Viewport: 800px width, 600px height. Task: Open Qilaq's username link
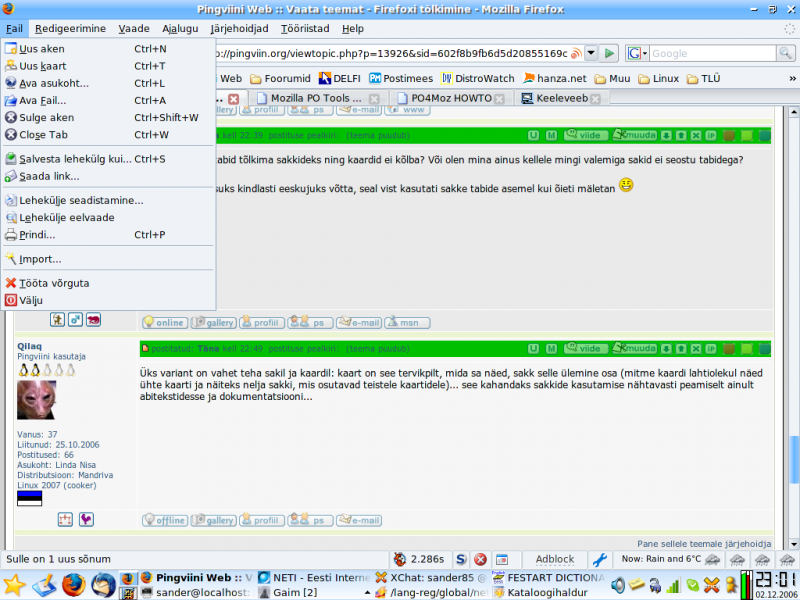[x=30, y=346]
